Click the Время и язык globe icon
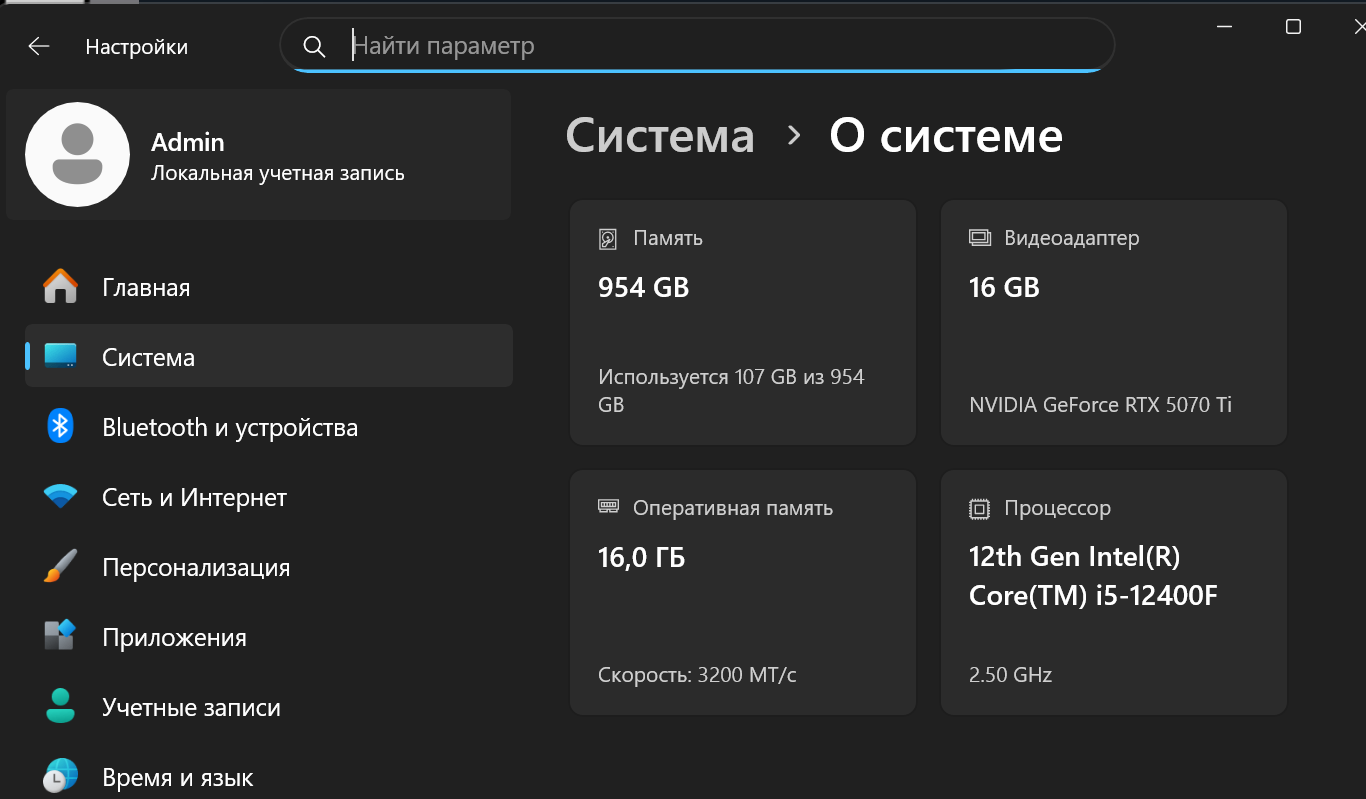The image size is (1366, 799). coord(61,776)
